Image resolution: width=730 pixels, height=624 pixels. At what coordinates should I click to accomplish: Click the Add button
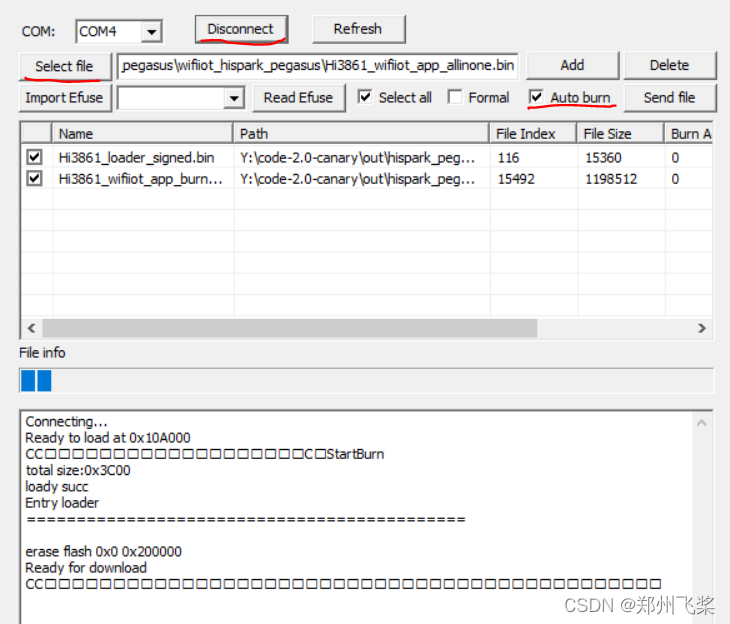tap(572, 66)
